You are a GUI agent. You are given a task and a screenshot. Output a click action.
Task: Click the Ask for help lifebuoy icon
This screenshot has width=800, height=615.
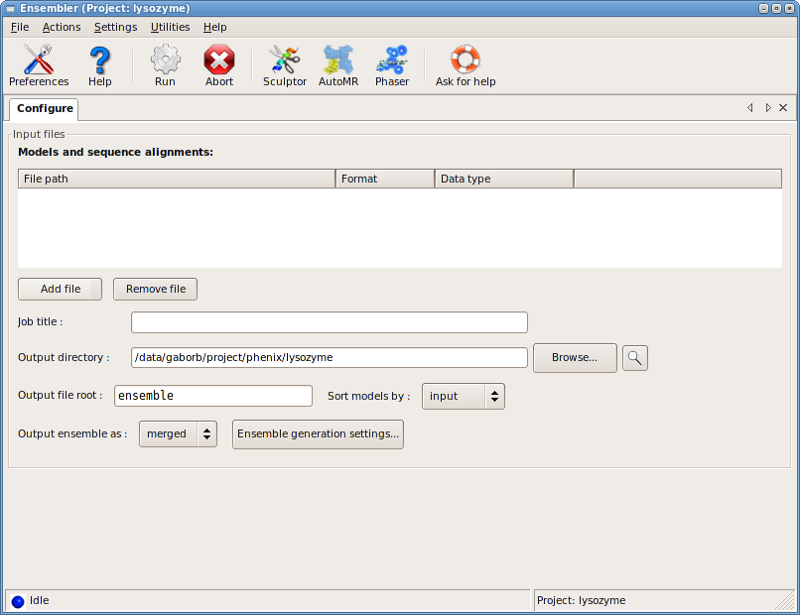464,64
